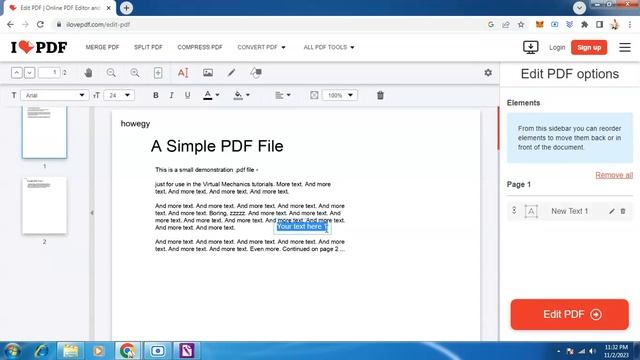The height and width of the screenshot is (360, 640).
Task: Reorder New Text 1 with drag handle
Action: click(x=514, y=211)
